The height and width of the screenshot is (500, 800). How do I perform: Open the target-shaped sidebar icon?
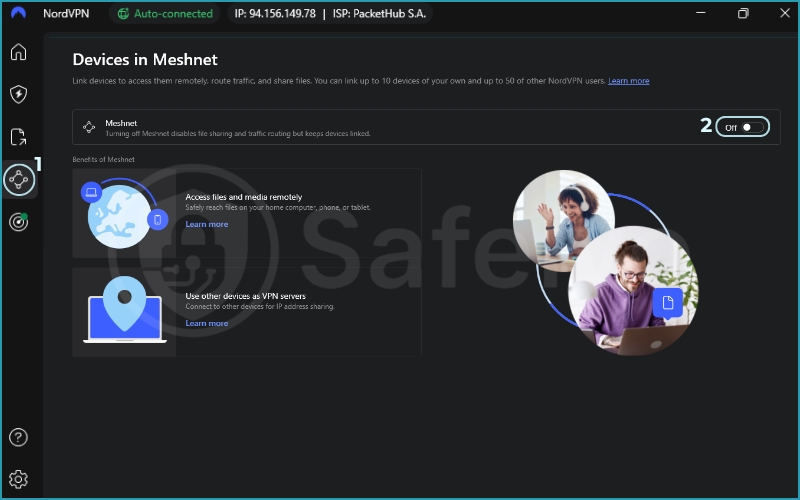(19, 222)
